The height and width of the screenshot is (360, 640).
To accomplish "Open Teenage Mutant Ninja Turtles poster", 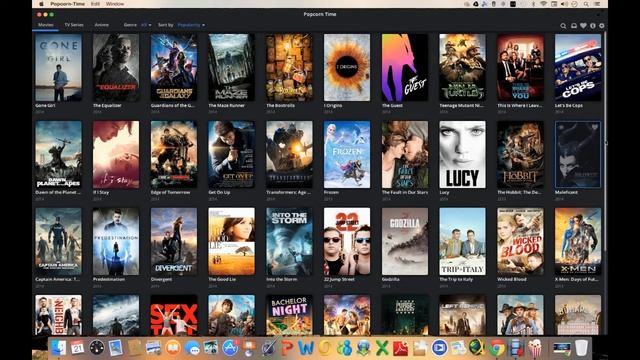I will tap(462, 67).
